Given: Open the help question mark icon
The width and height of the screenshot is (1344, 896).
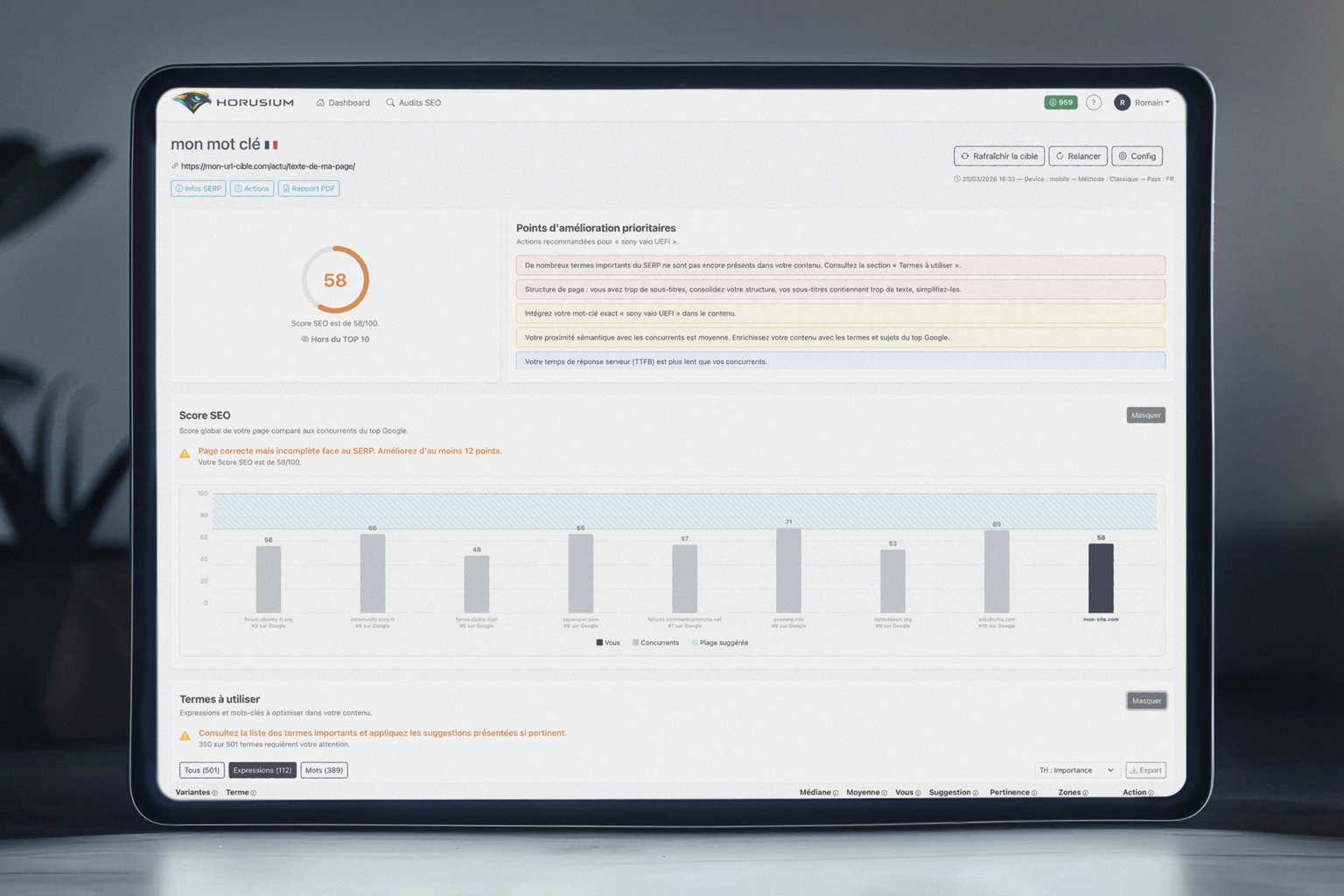Looking at the screenshot, I should pyautogui.click(x=1093, y=102).
